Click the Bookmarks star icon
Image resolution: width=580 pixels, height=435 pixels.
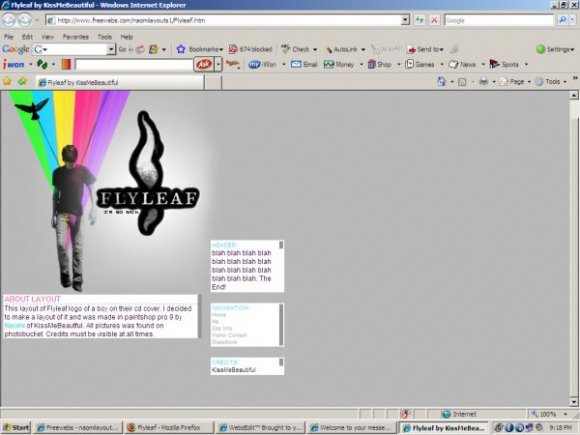tap(181, 49)
